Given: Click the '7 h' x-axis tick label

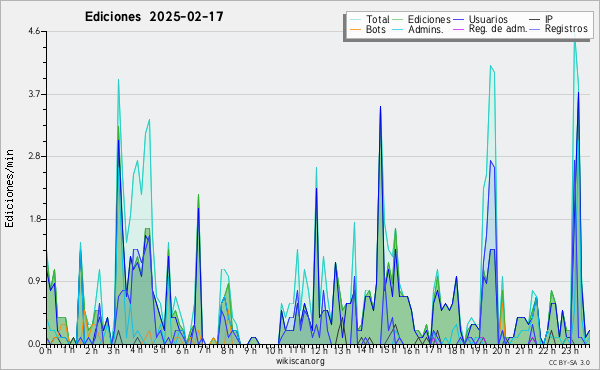Looking at the screenshot, I should (204, 350).
